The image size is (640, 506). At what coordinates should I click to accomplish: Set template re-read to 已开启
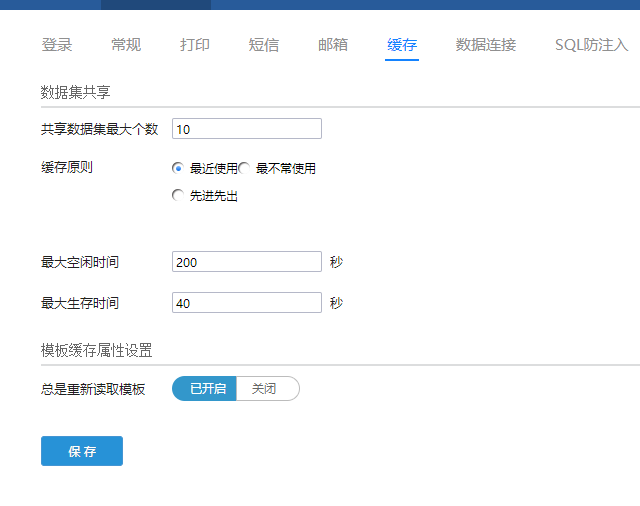204,388
